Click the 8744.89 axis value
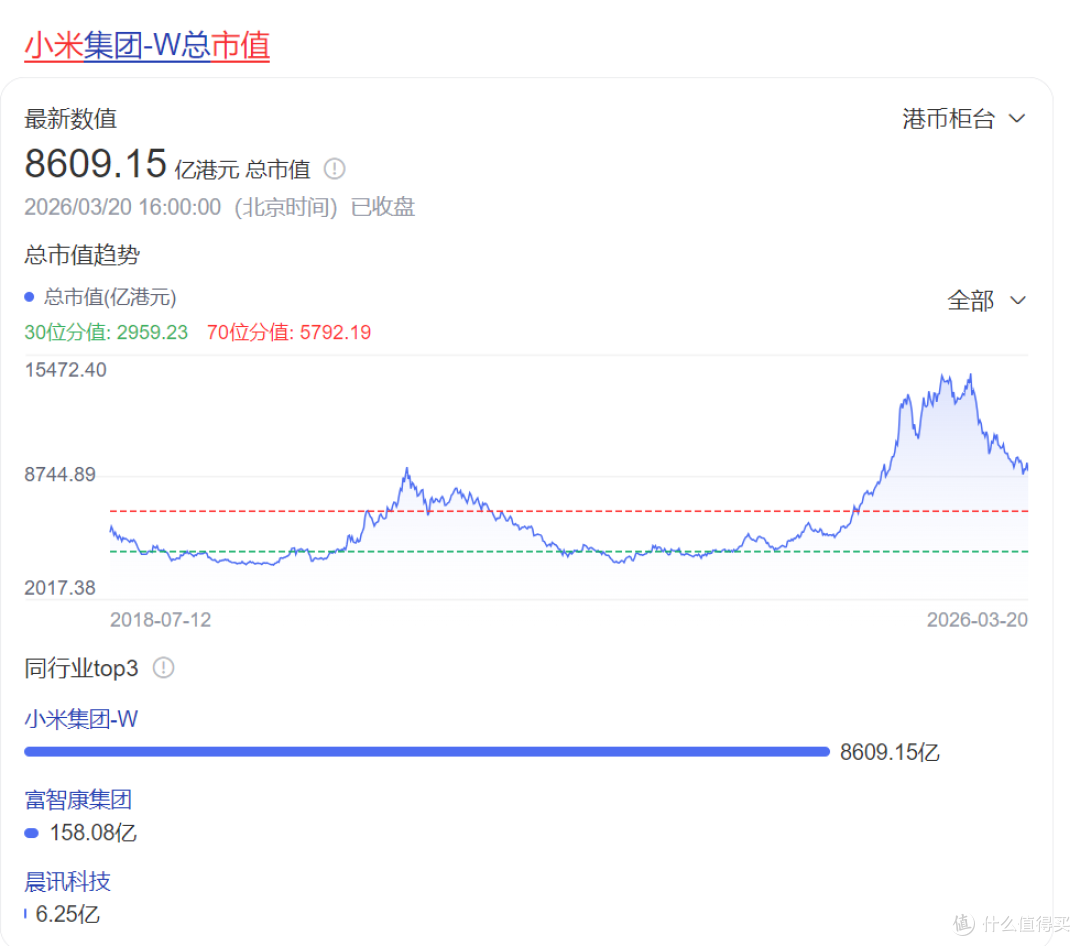This screenshot has height=946, width=1080. point(60,475)
